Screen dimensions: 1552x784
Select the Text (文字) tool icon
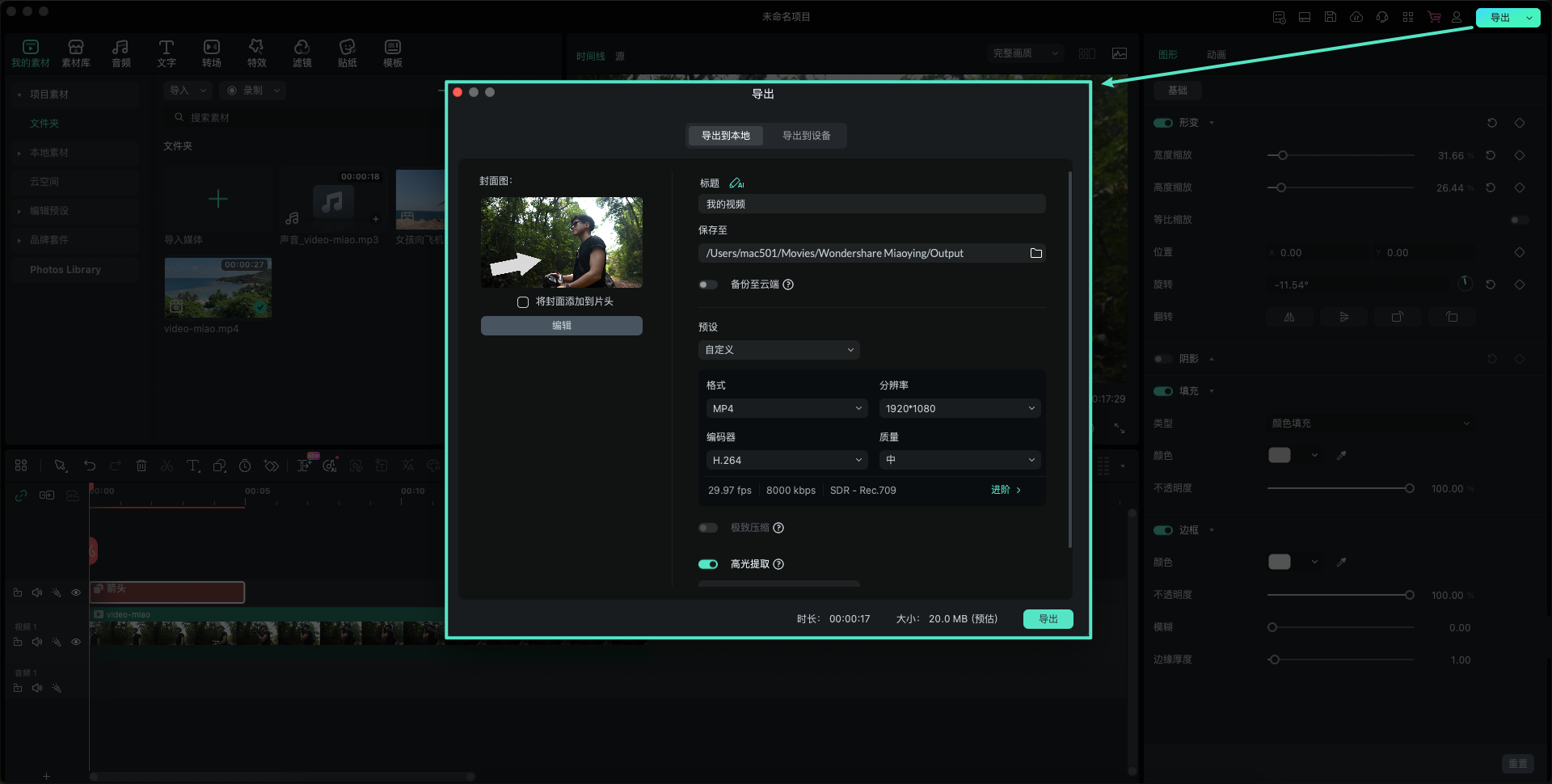(x=167, y=53)
